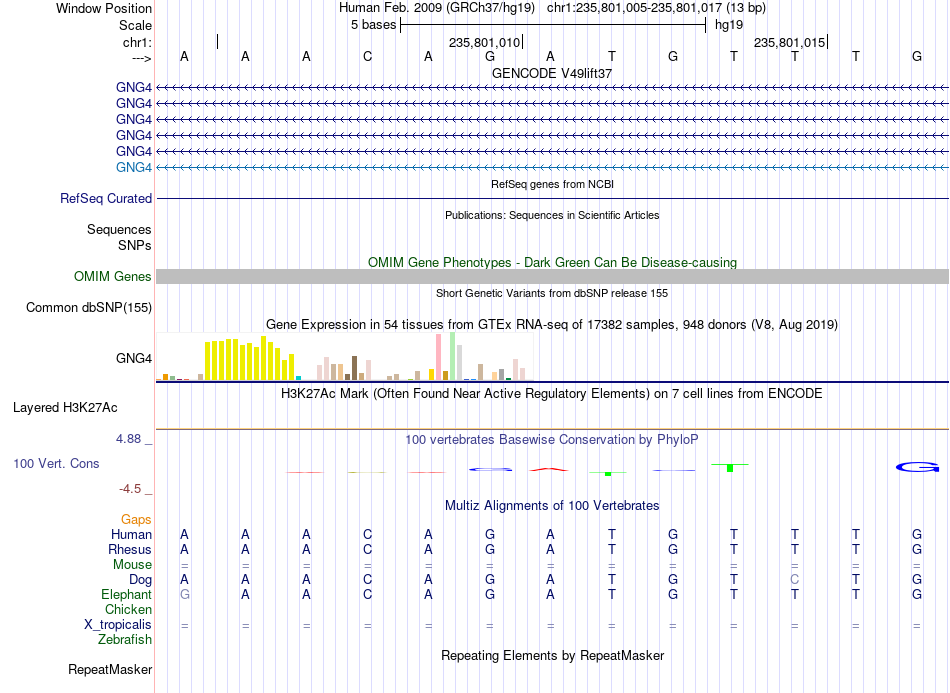Select the tall pink GTEx expression bar
Viewport: 950px width, 693px height.
point(439,357)
